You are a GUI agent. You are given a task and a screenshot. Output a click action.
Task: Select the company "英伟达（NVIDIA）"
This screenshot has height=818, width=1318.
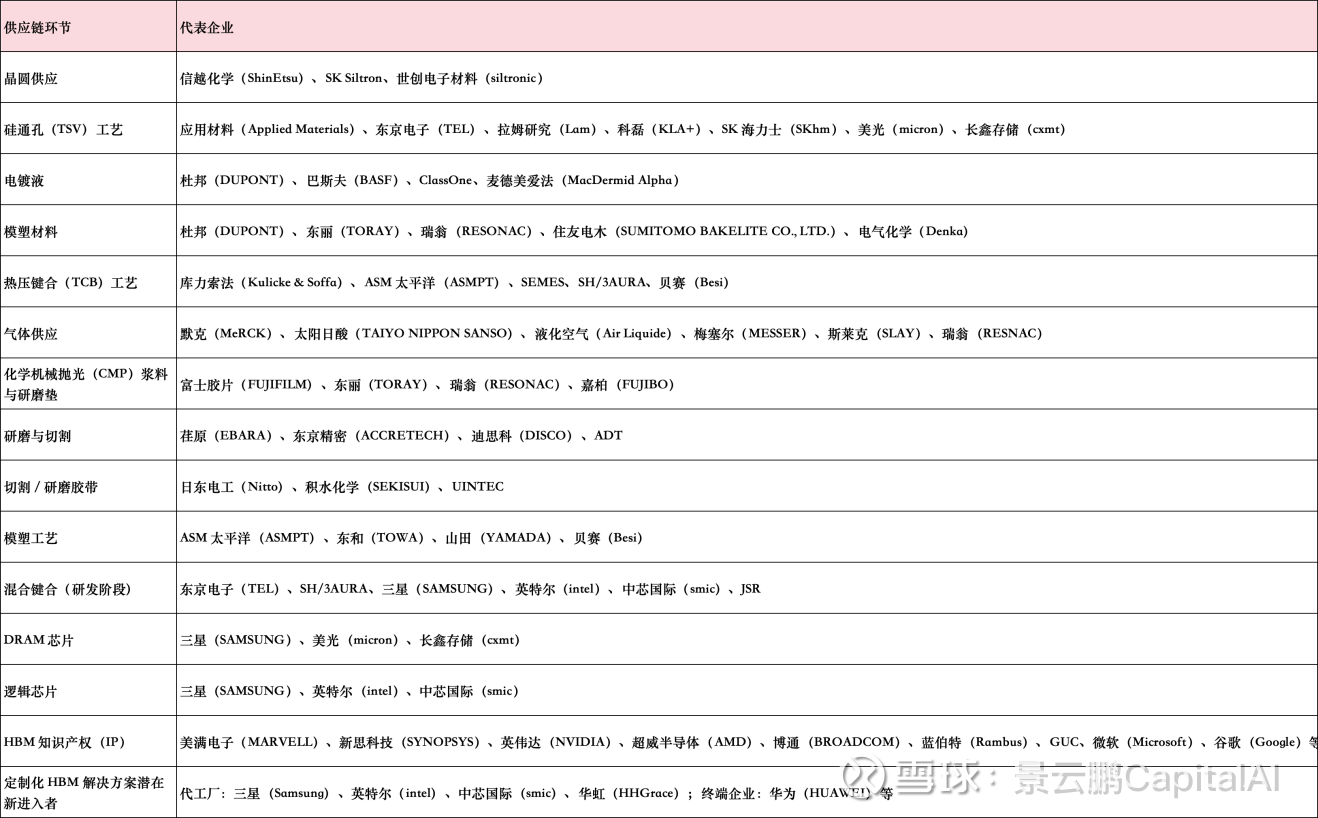pos(556,741)
